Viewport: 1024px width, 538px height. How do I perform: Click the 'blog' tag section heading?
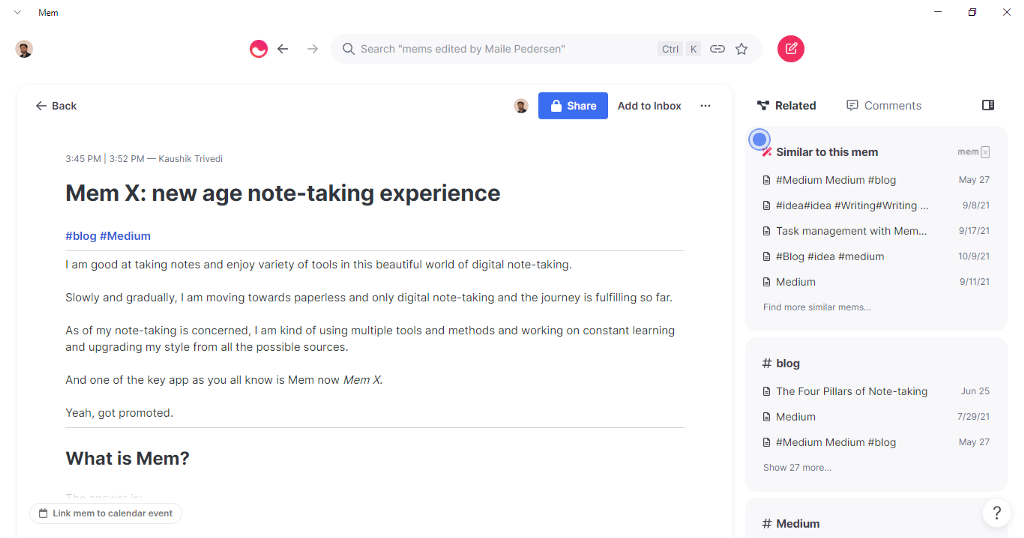coord(788,363)
